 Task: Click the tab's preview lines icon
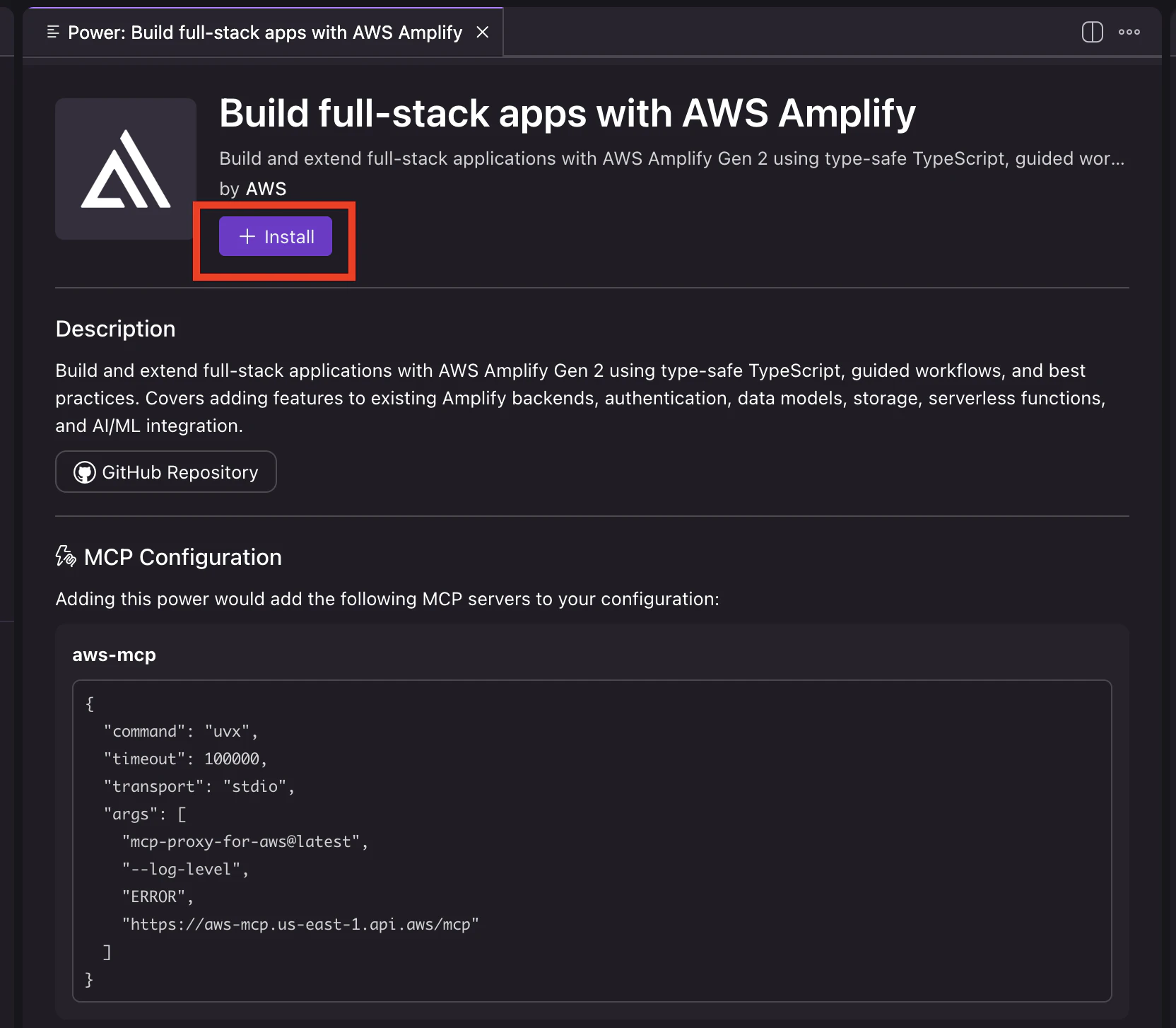[53, 32]
